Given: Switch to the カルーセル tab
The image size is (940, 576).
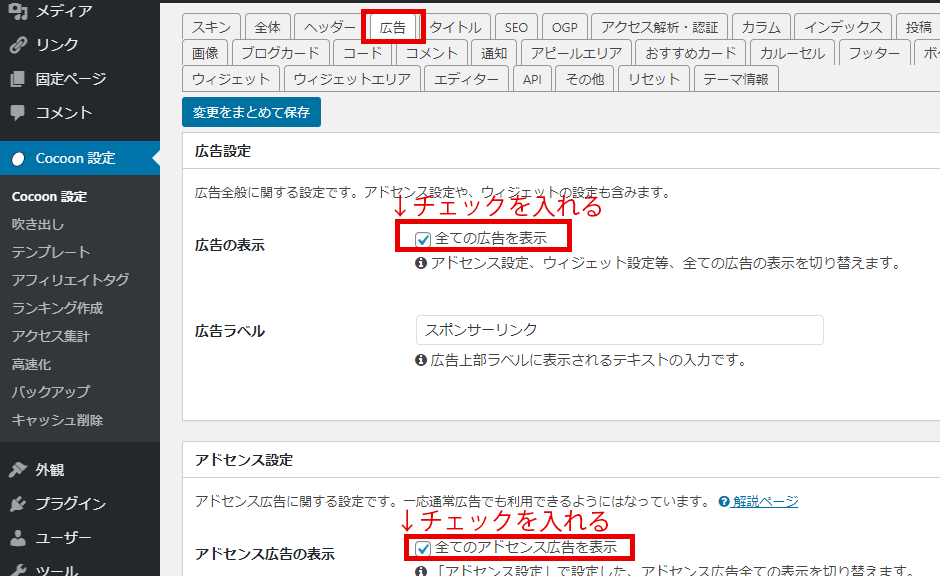Looking at the screenshot, I should pyautogui.click(x=792, y=53).
